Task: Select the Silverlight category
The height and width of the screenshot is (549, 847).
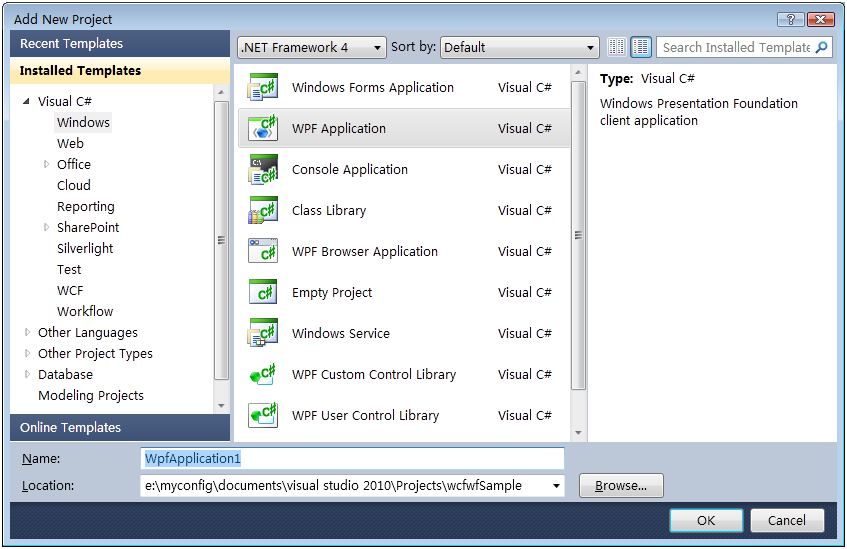Action: 85,249
